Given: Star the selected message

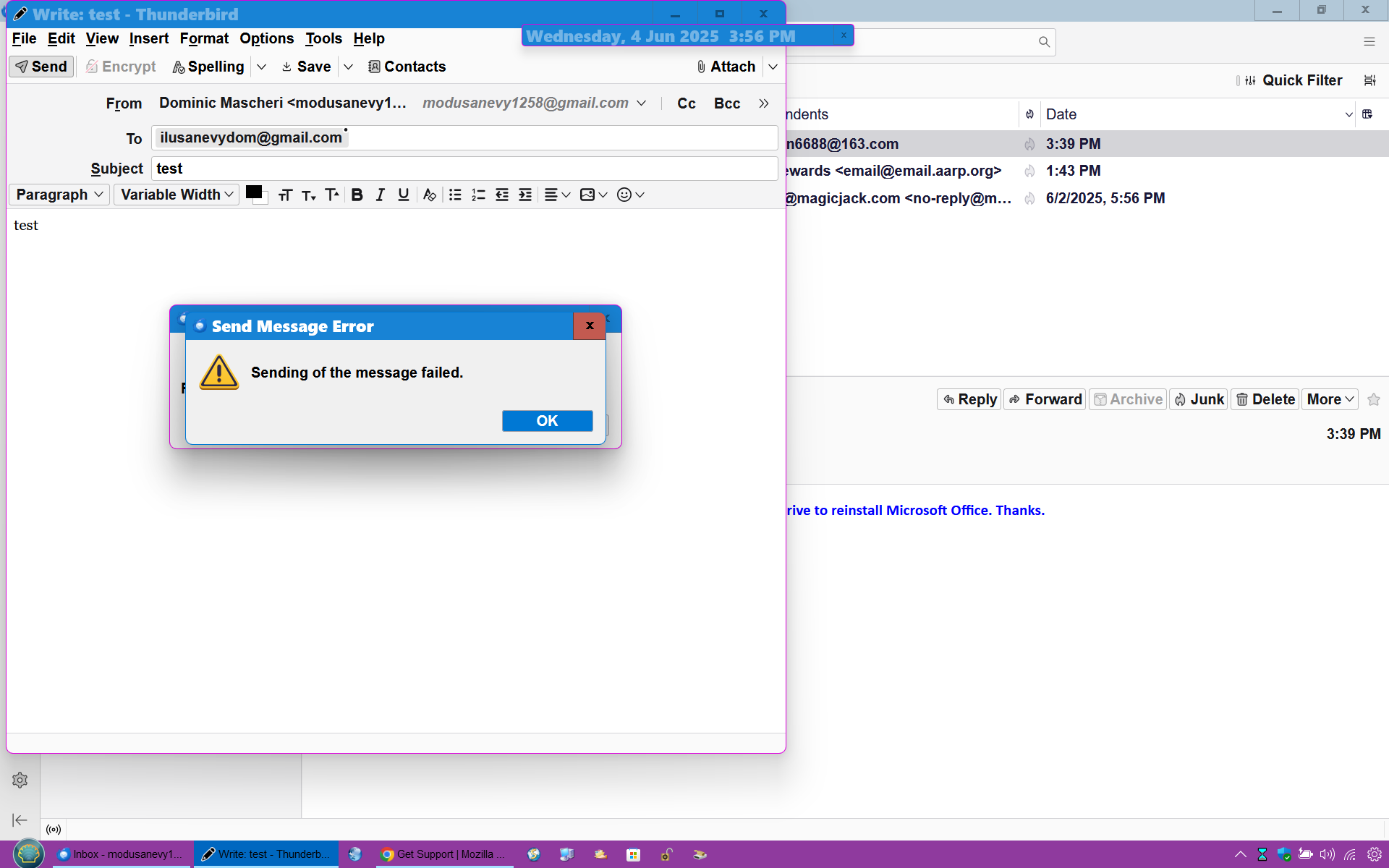Looking at the screenshot, I should click(x=1374, y=399).
